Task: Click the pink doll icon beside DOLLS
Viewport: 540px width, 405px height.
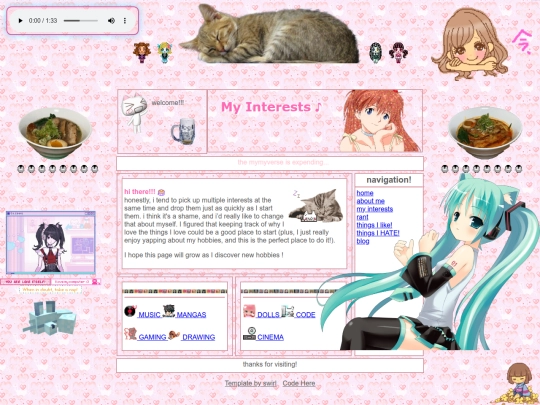Action: tap(249, 311)
